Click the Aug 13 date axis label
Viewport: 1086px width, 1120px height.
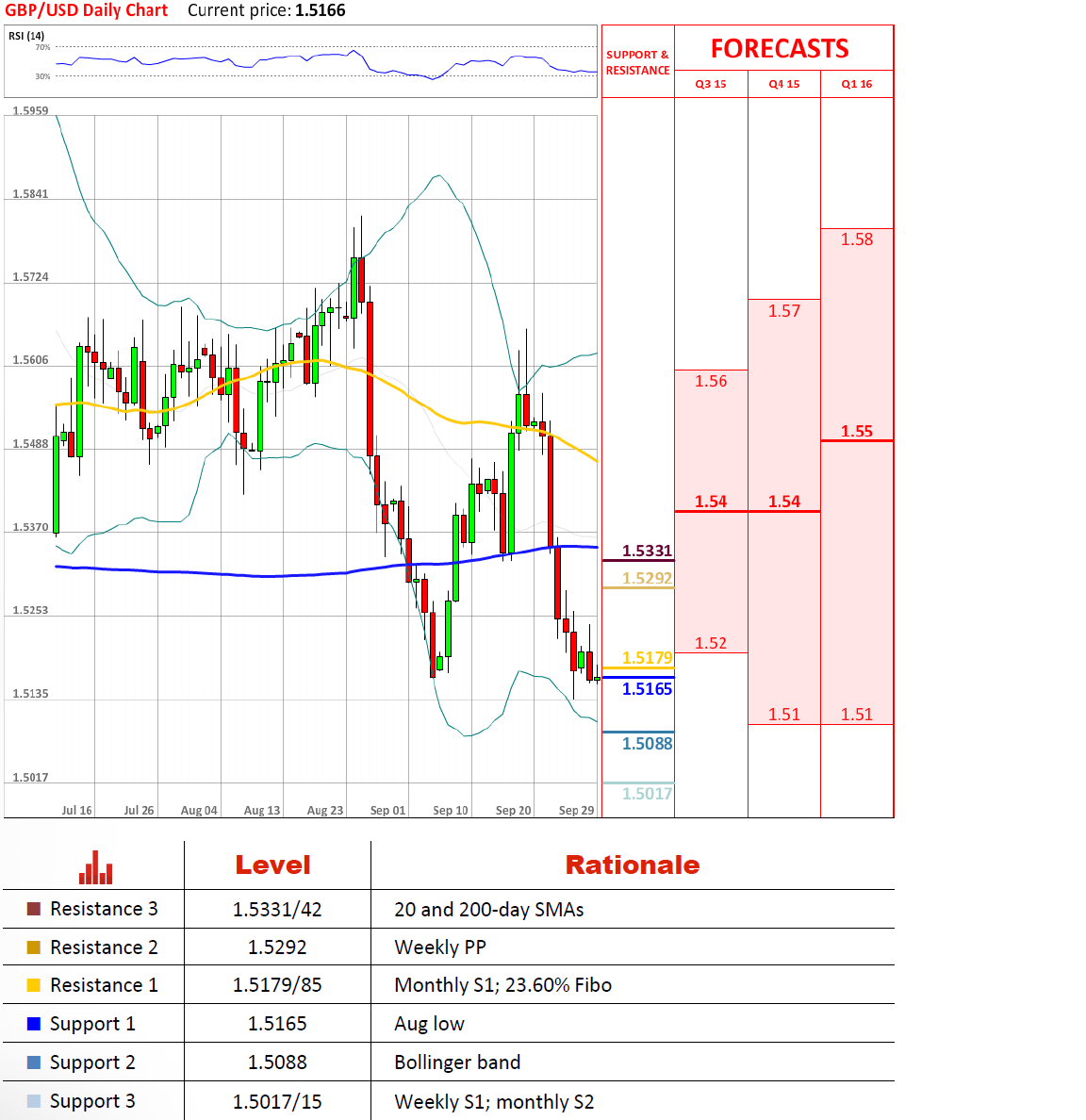pos(261,810)
